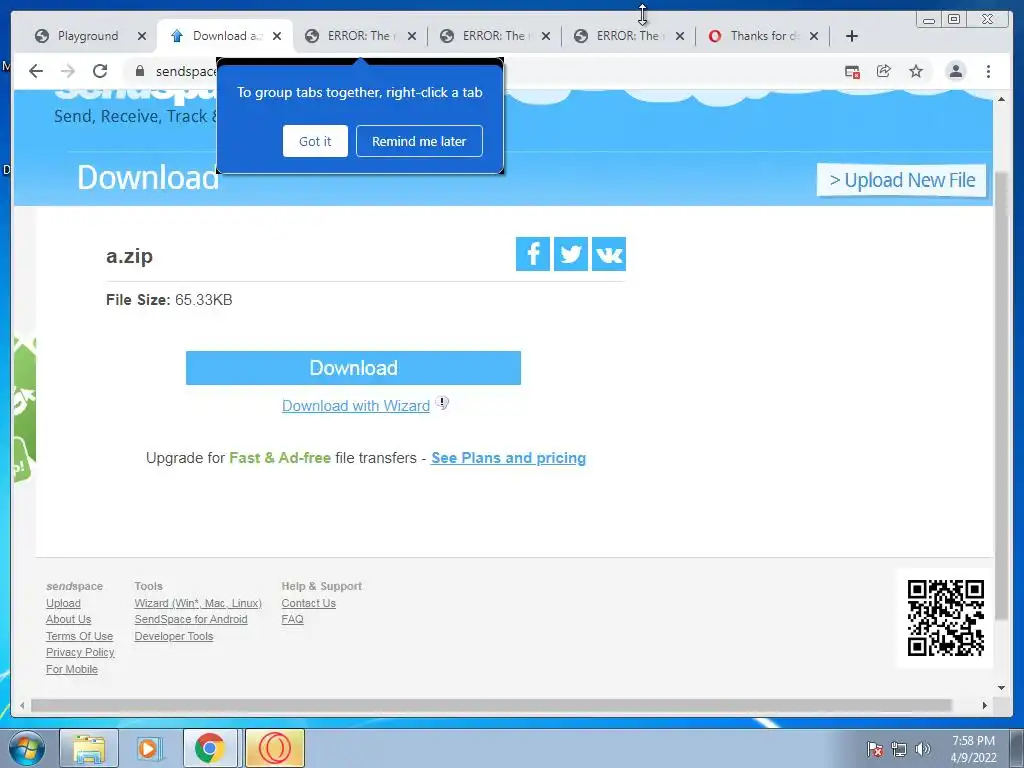Open Download with Wizard link
1024x768 pixels.
[x=356, y=406]
